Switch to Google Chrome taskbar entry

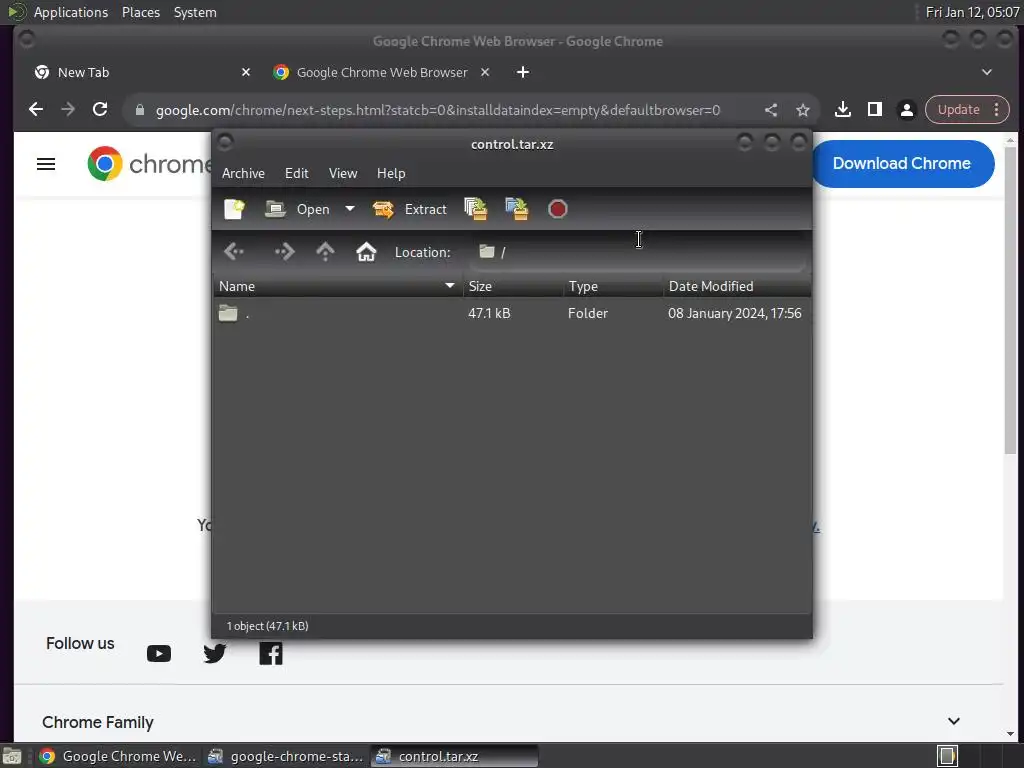[118, 756]
